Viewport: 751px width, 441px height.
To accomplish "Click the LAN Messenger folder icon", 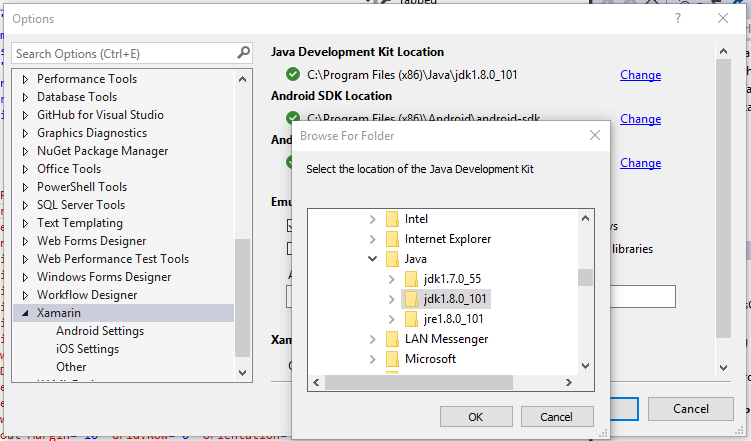I will (x=392, y=339).
